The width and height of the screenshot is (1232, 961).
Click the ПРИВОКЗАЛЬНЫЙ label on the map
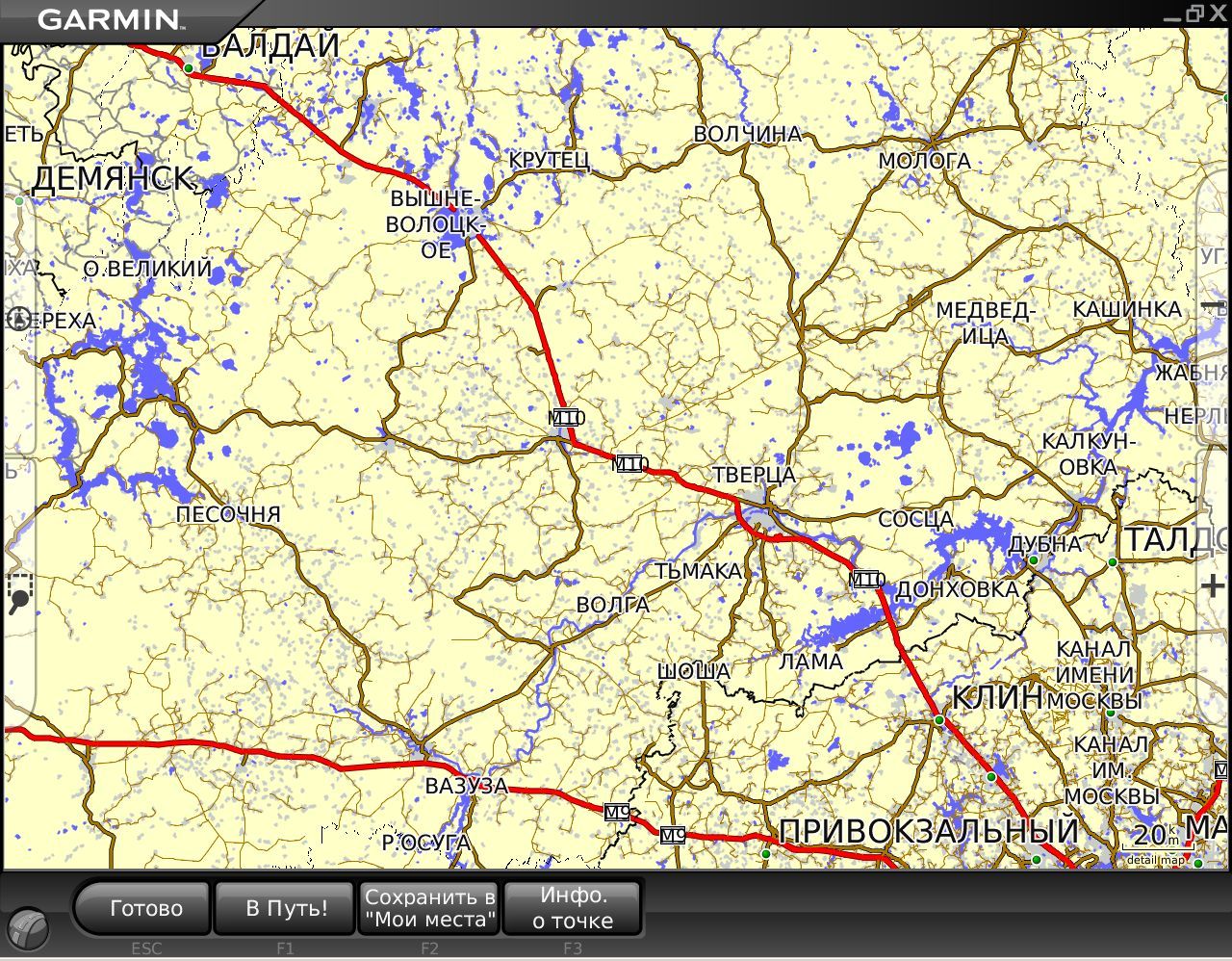click(929, 831)
